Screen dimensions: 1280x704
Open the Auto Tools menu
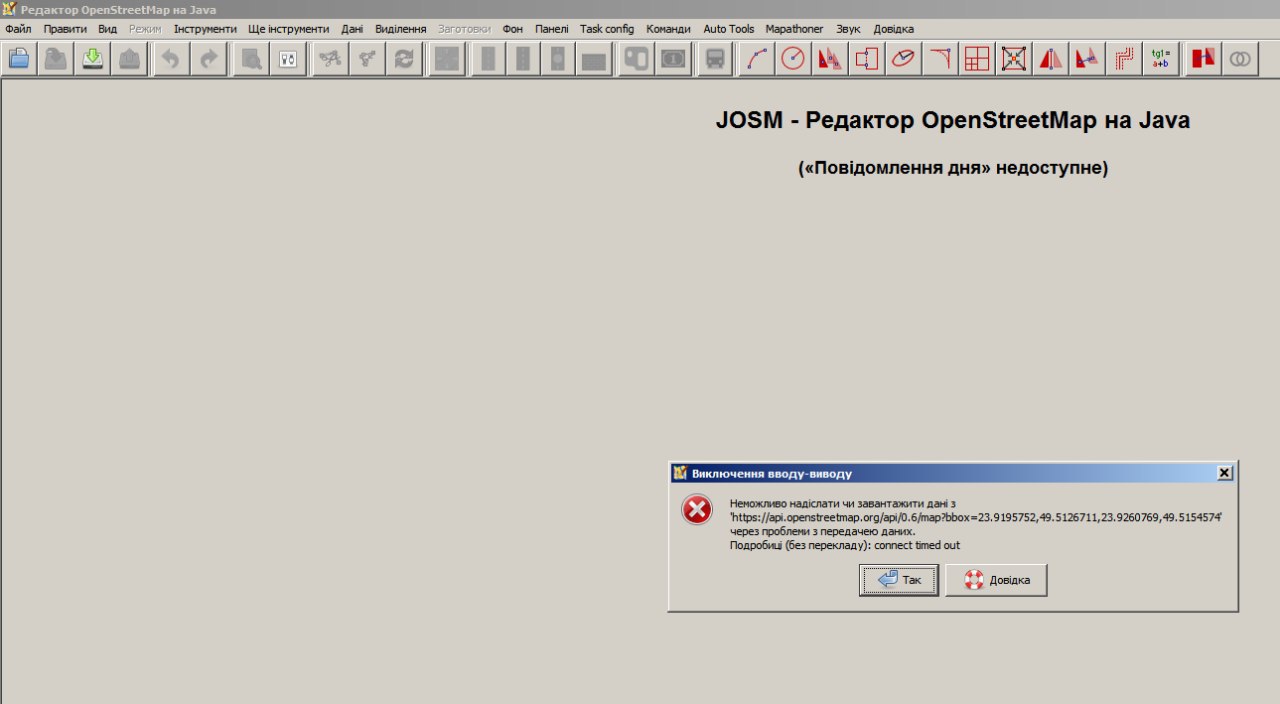coord(729,29)
